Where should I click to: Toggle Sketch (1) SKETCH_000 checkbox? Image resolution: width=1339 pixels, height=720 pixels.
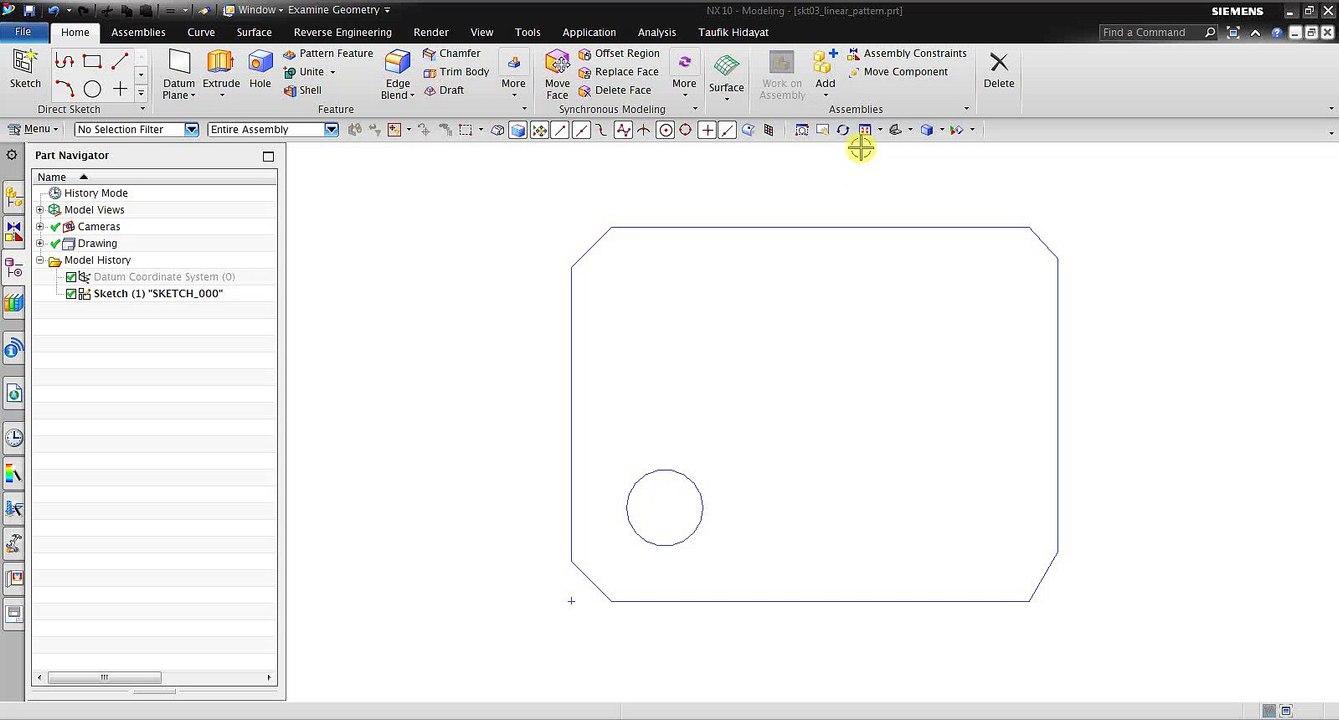(x=71, y=294)
